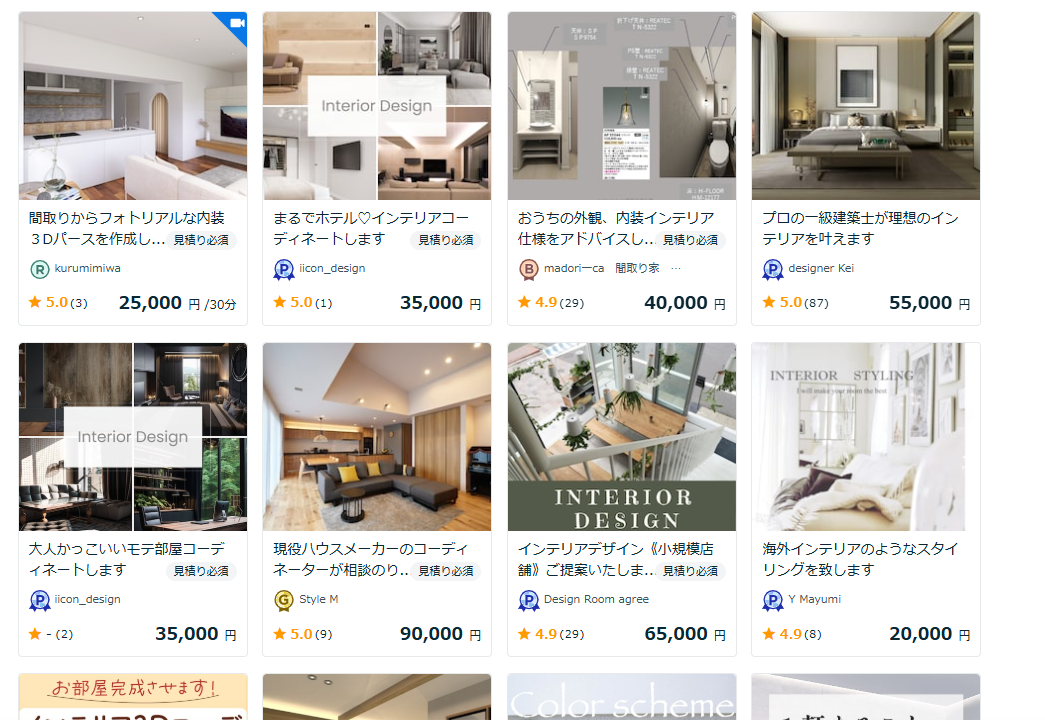Click seller name Design Room agree
Viewport: 1045px width, 720px height.
tap(596, 599)
